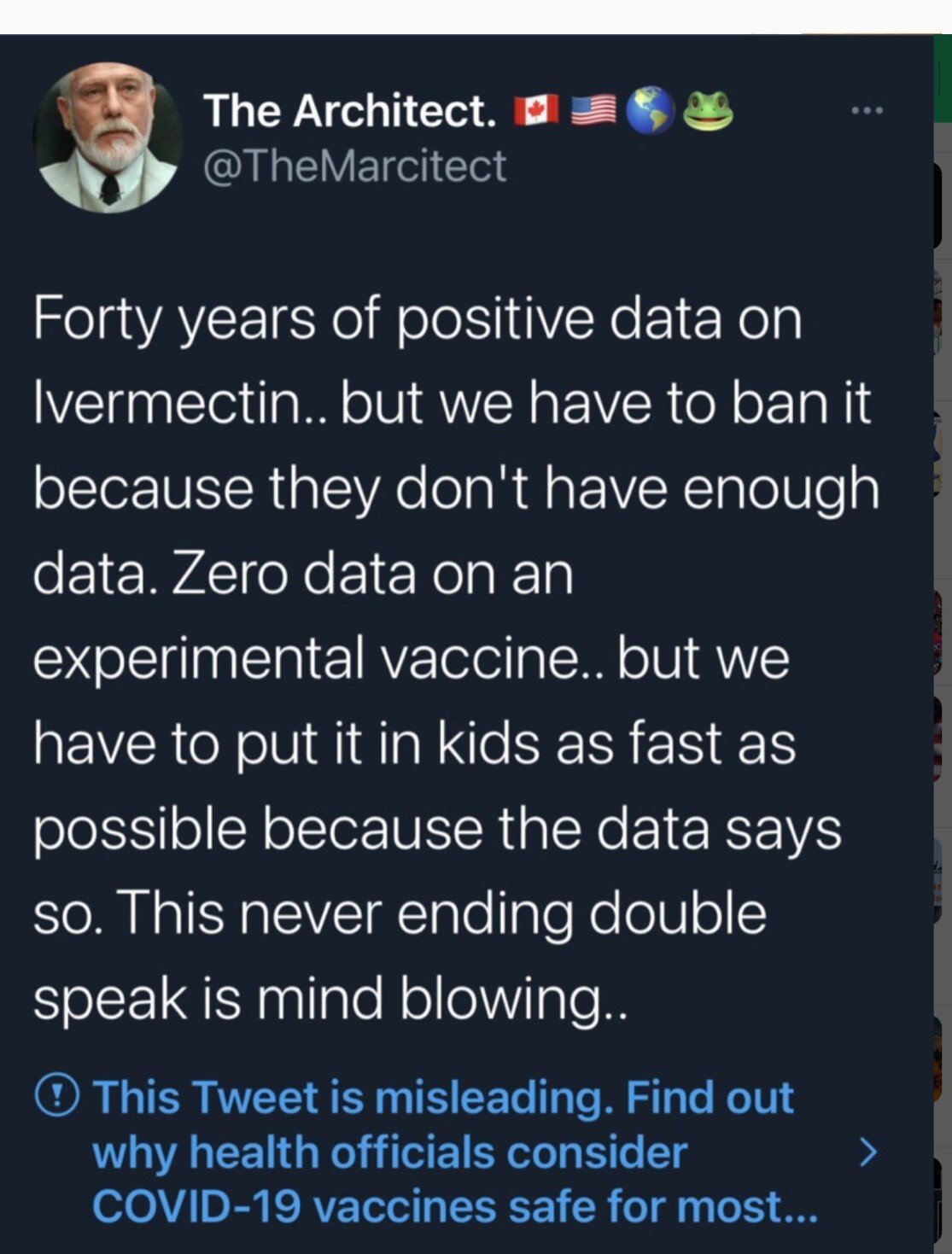Click "speak is mind blowing.." final line
This screenshot has width=952, height=1254.
(x=330, y=999)
